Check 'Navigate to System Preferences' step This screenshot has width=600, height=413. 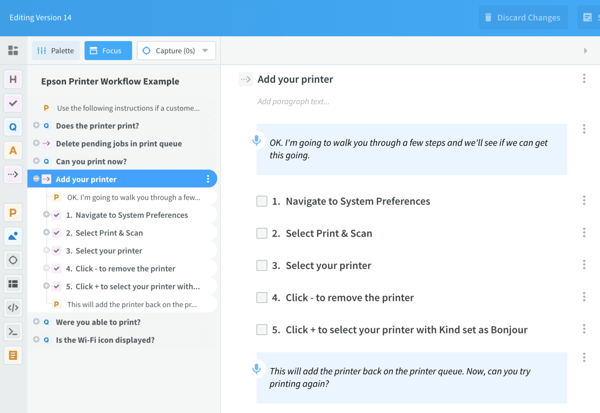click(262, 201)
